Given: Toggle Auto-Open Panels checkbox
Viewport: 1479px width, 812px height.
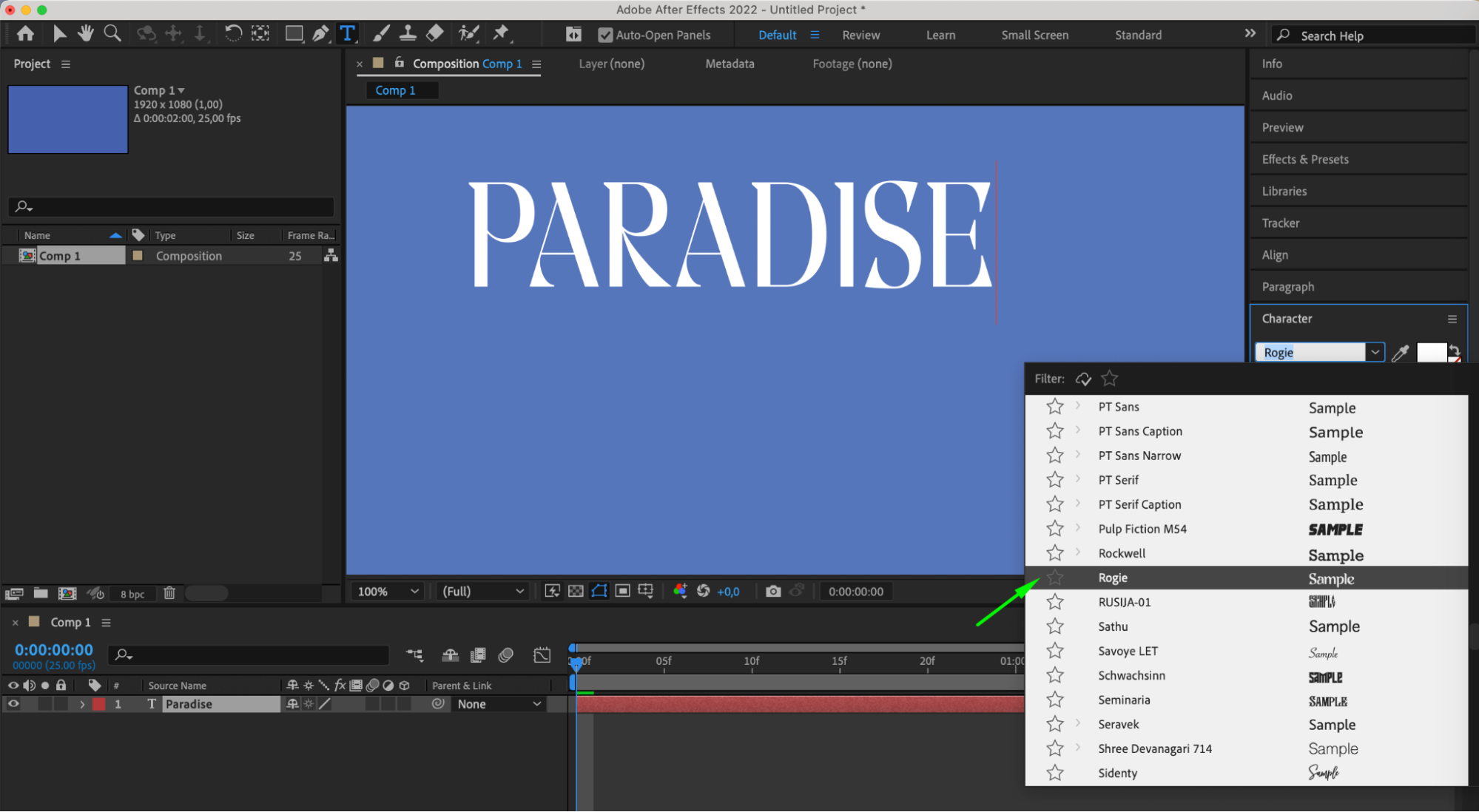Looking at the screenshot, I should [605, 35].
